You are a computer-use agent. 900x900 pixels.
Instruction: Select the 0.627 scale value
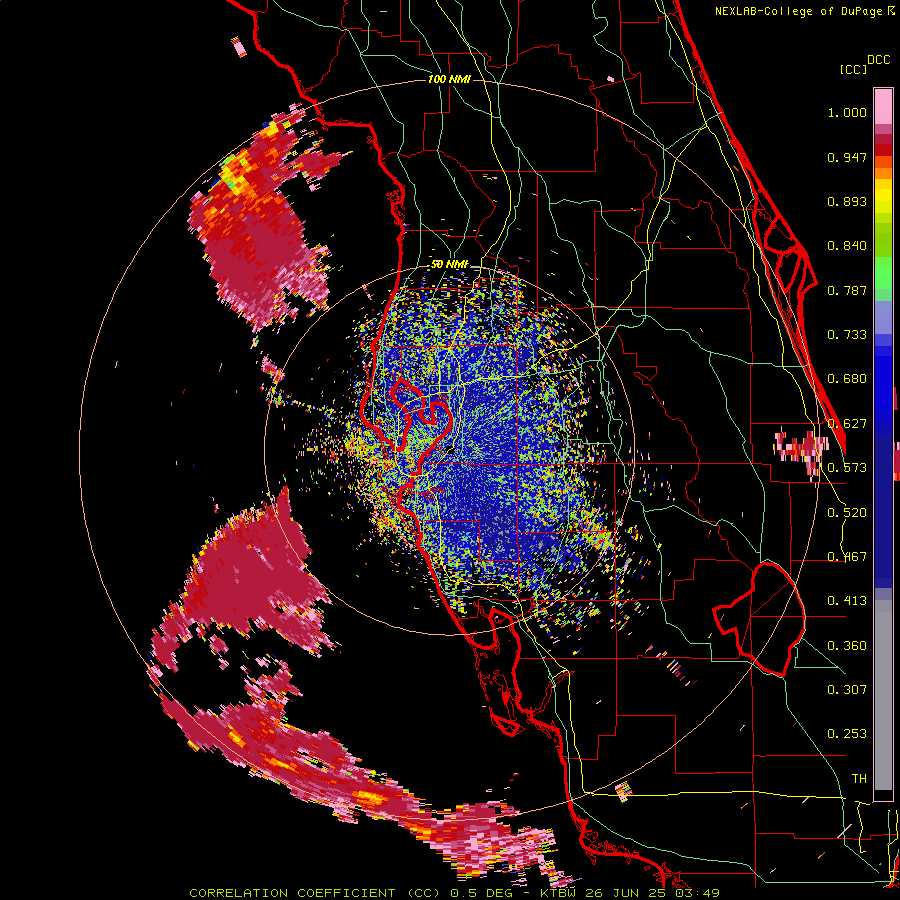tap(847, 424)
